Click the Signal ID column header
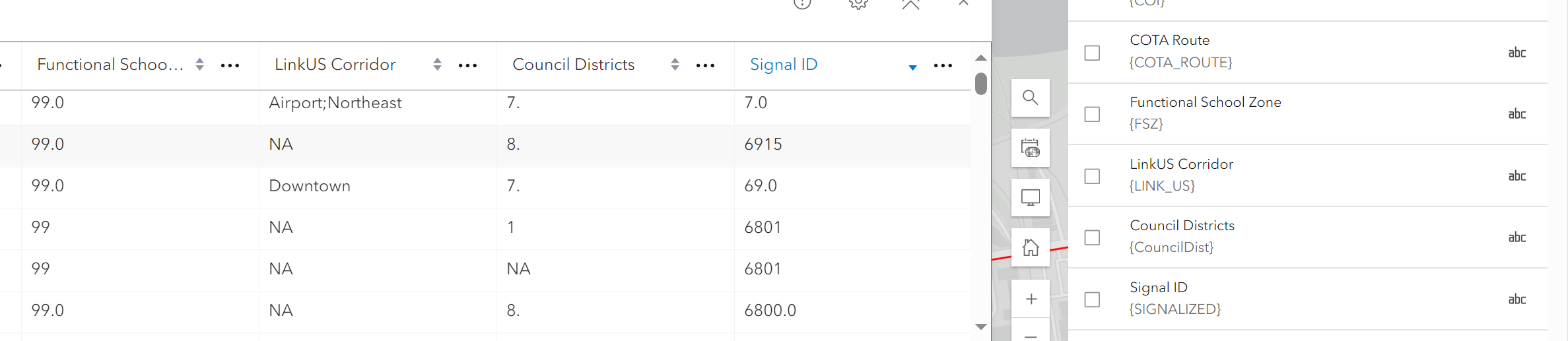 tap(784, 65)
